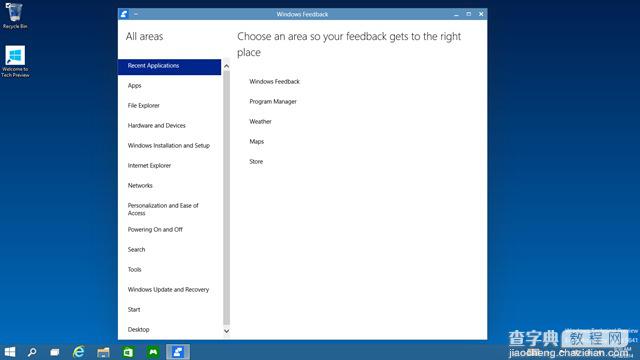This screenshot has width=640, height=360.
Task: Launch the green Xbox Games app on taskbar
Action: 153,352
